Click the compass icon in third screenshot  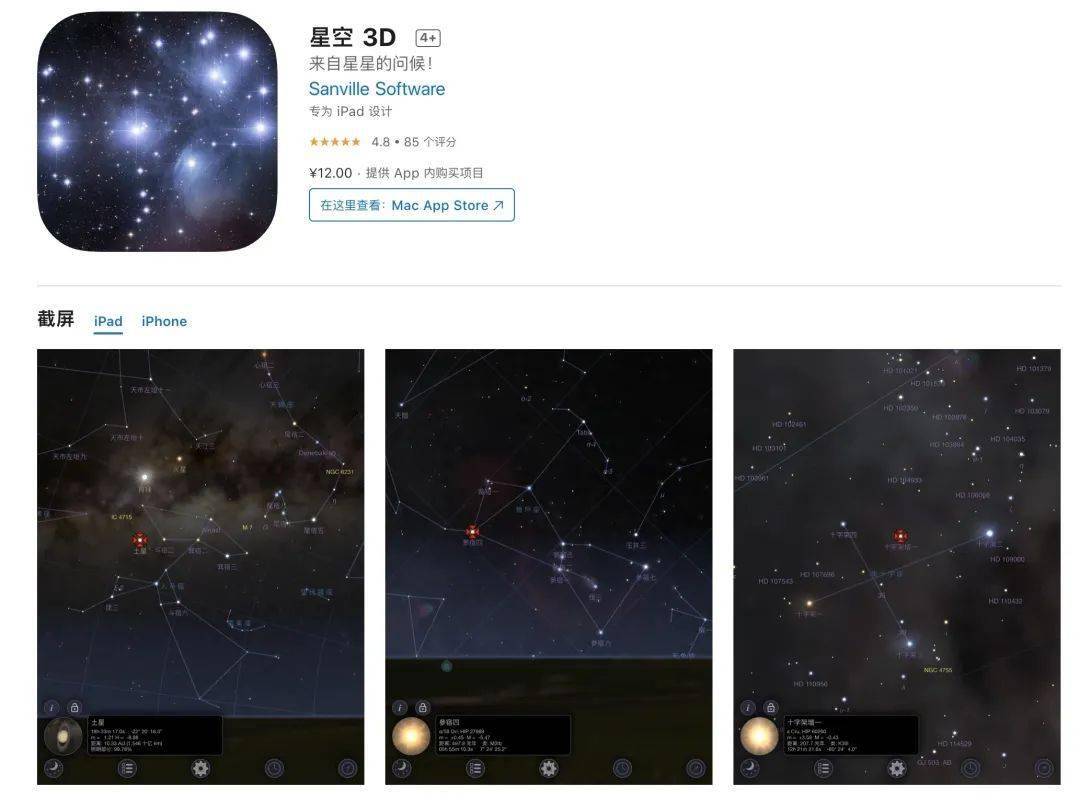(x=1044, y=768)
